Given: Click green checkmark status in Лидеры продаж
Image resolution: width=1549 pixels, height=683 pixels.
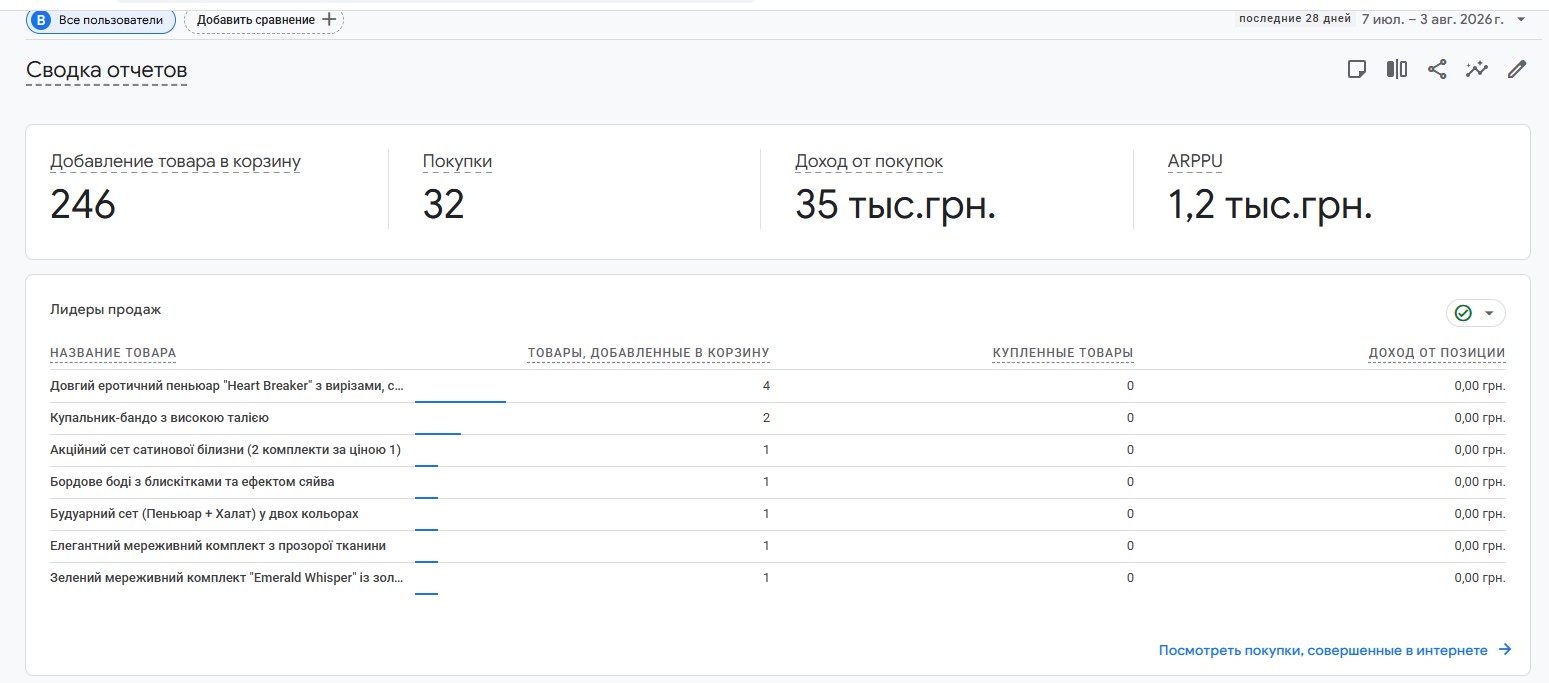Looking at the screenshot, I should 1463,313.
